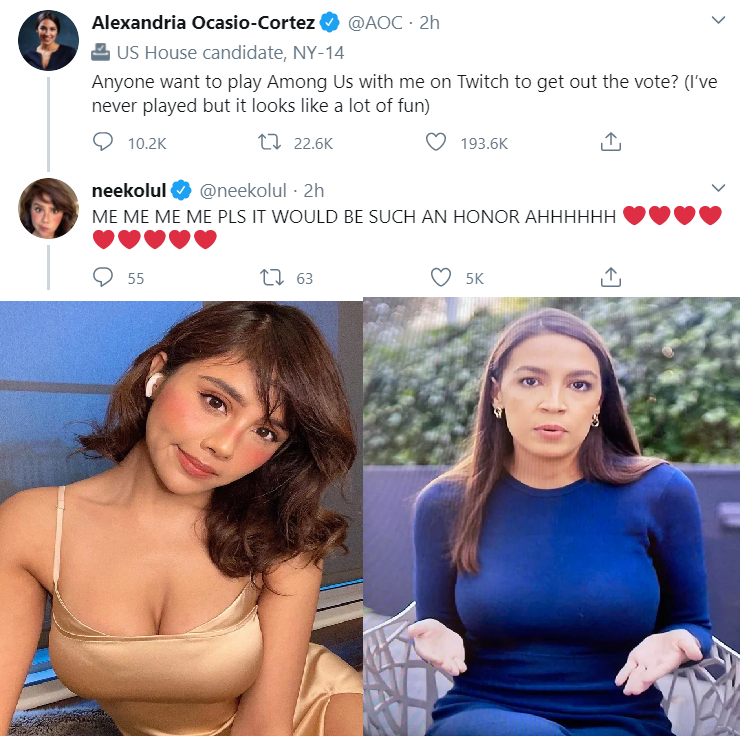Share neekolul's tweet via the upload icon
Image resolution: width=740 pixels, height=736 pixels.
click(611, 277)
